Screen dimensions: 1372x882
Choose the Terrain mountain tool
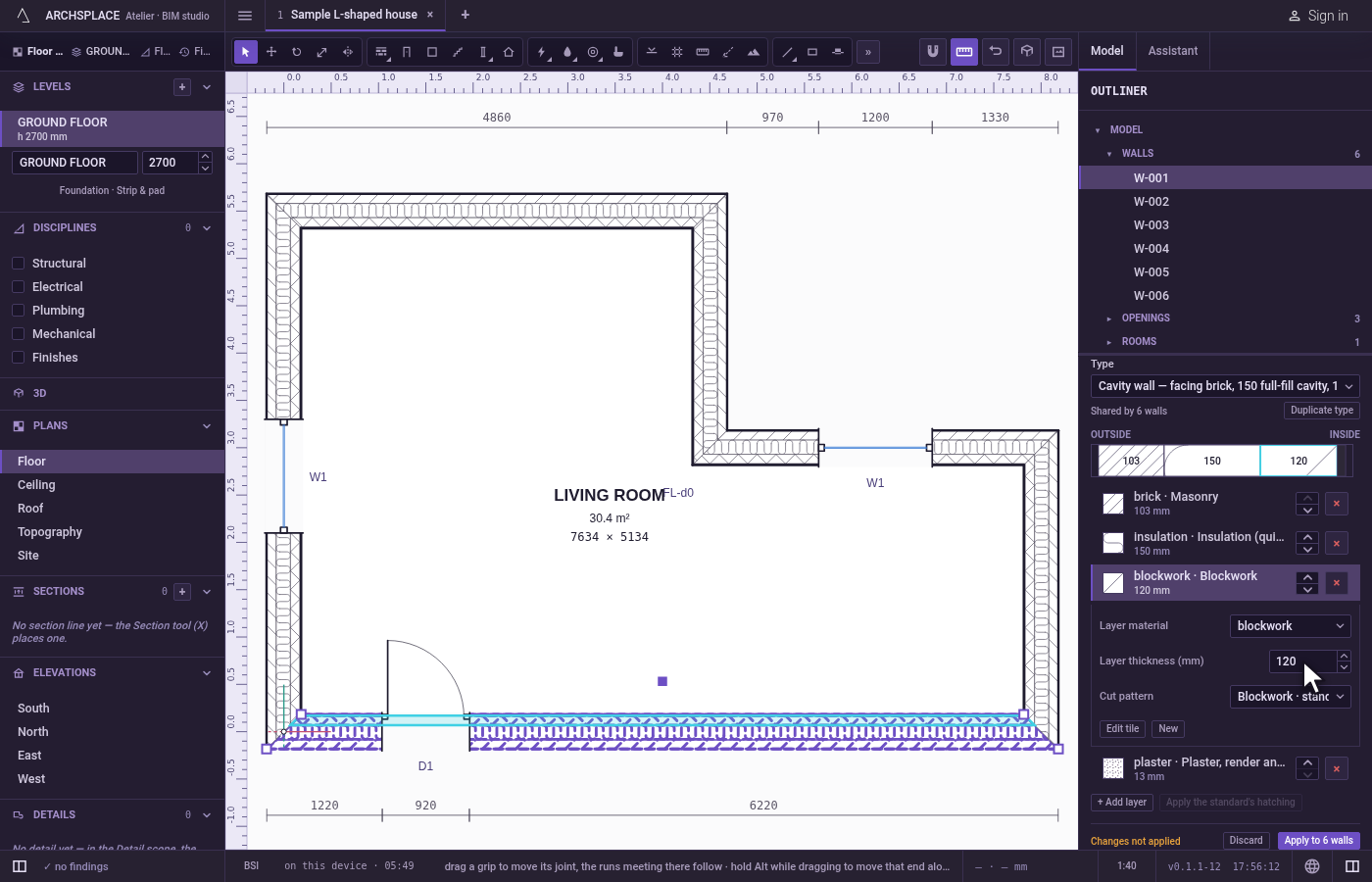pos(754,52)
